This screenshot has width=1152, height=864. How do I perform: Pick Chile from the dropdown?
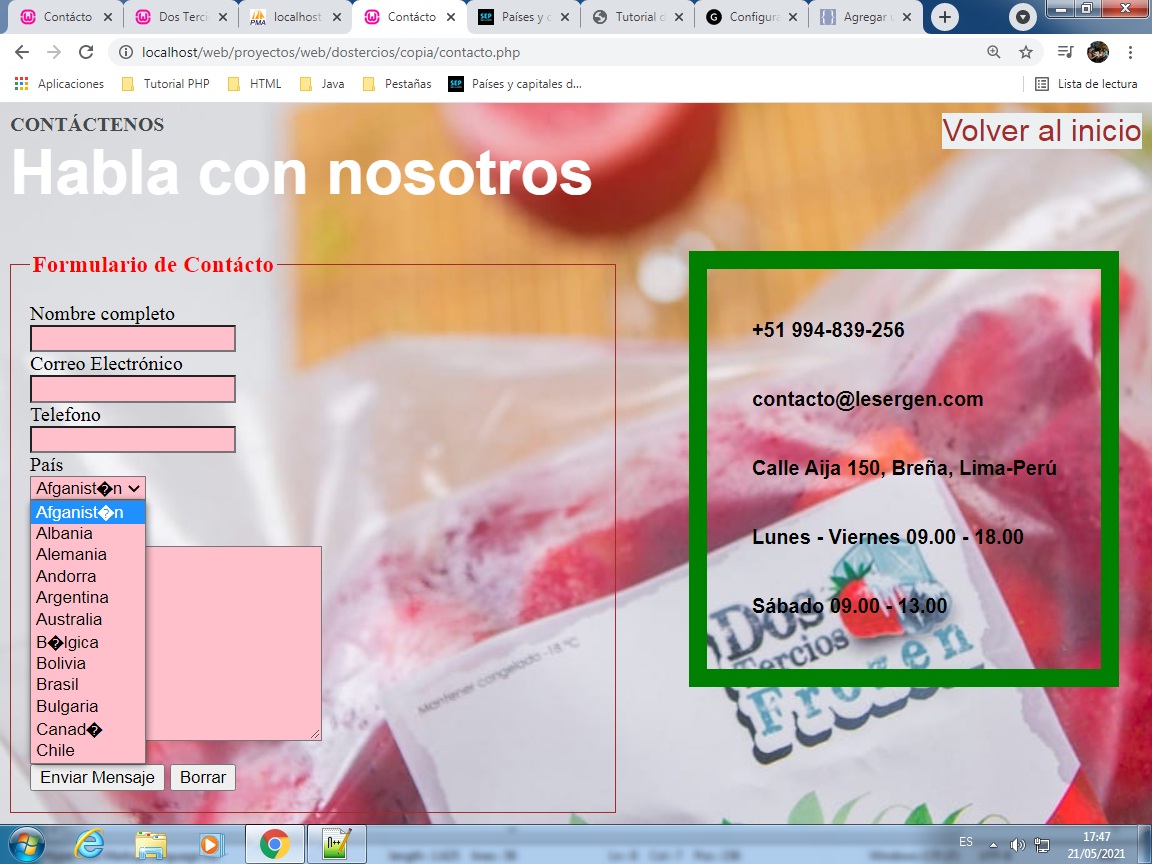[x=88, y=750]
